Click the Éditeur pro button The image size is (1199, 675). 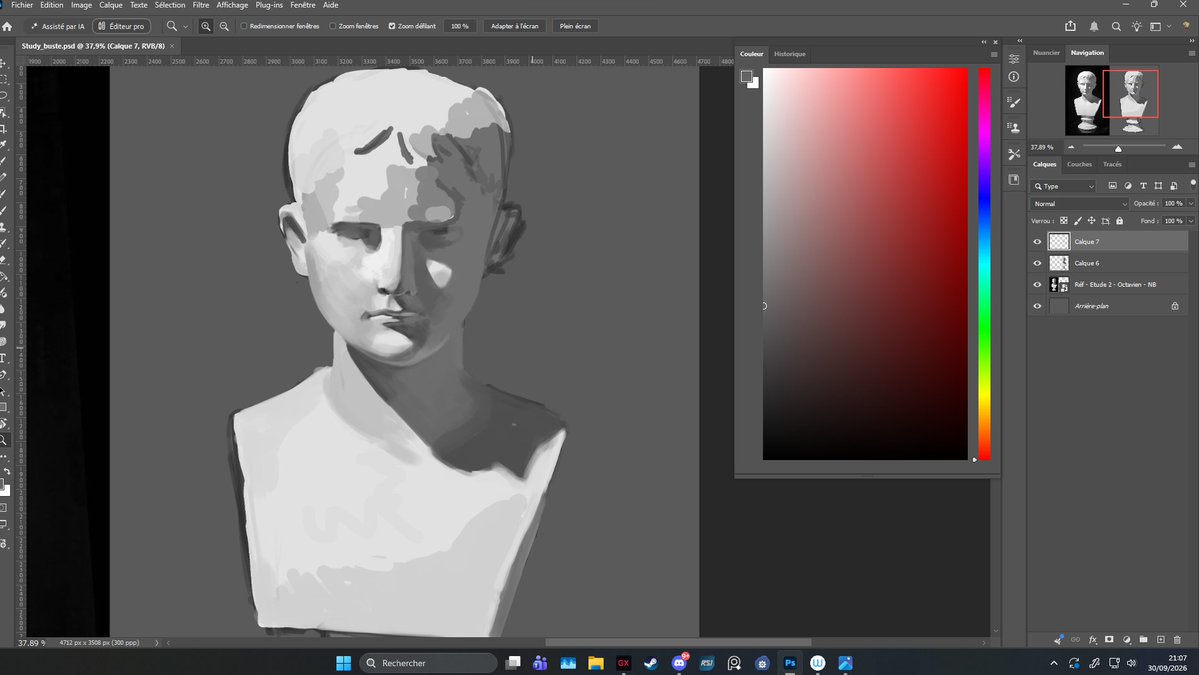pos(122,26)
